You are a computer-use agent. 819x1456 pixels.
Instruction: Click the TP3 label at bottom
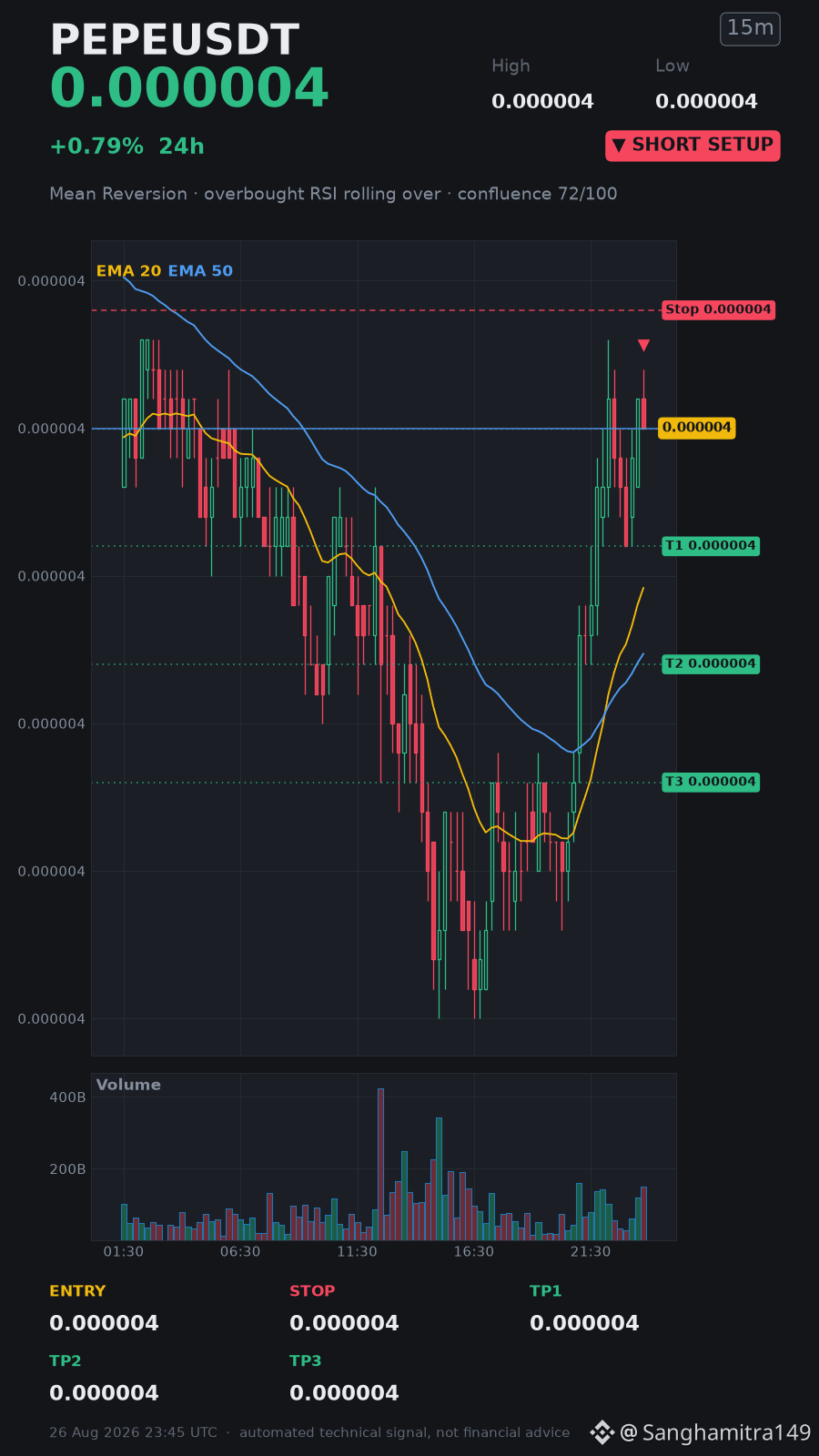[306, 1361]
